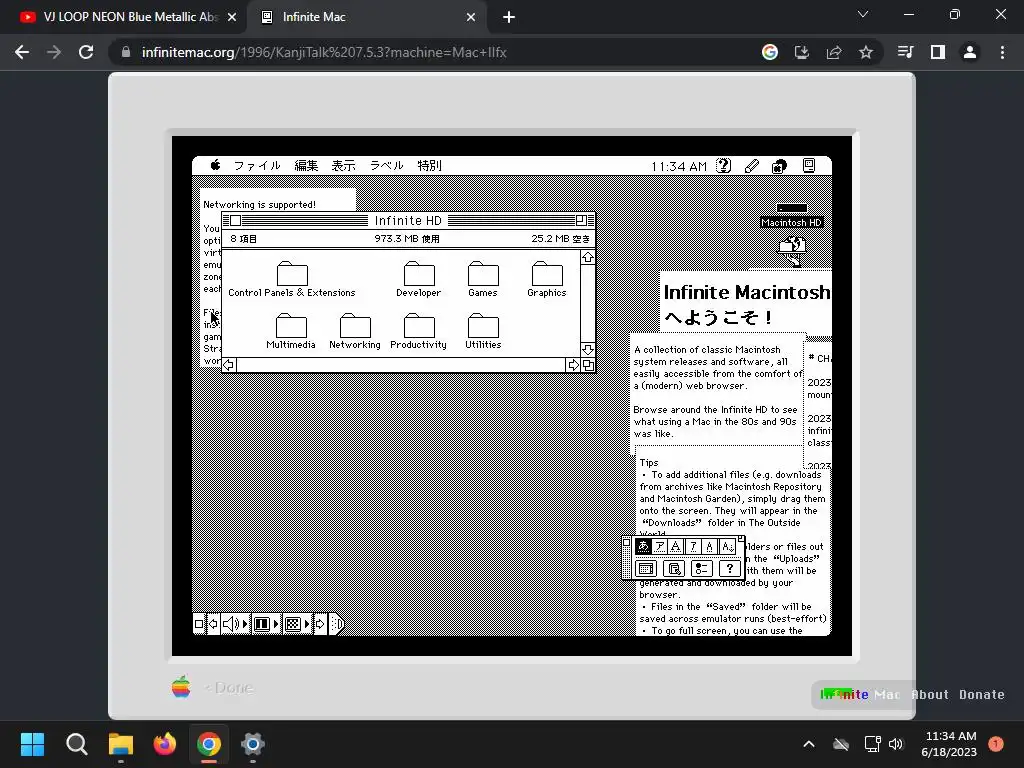Open the 編集 (Edit) menu
Image resolution: width=1024 pixels, height=768 pixels.
pos(306,165)
